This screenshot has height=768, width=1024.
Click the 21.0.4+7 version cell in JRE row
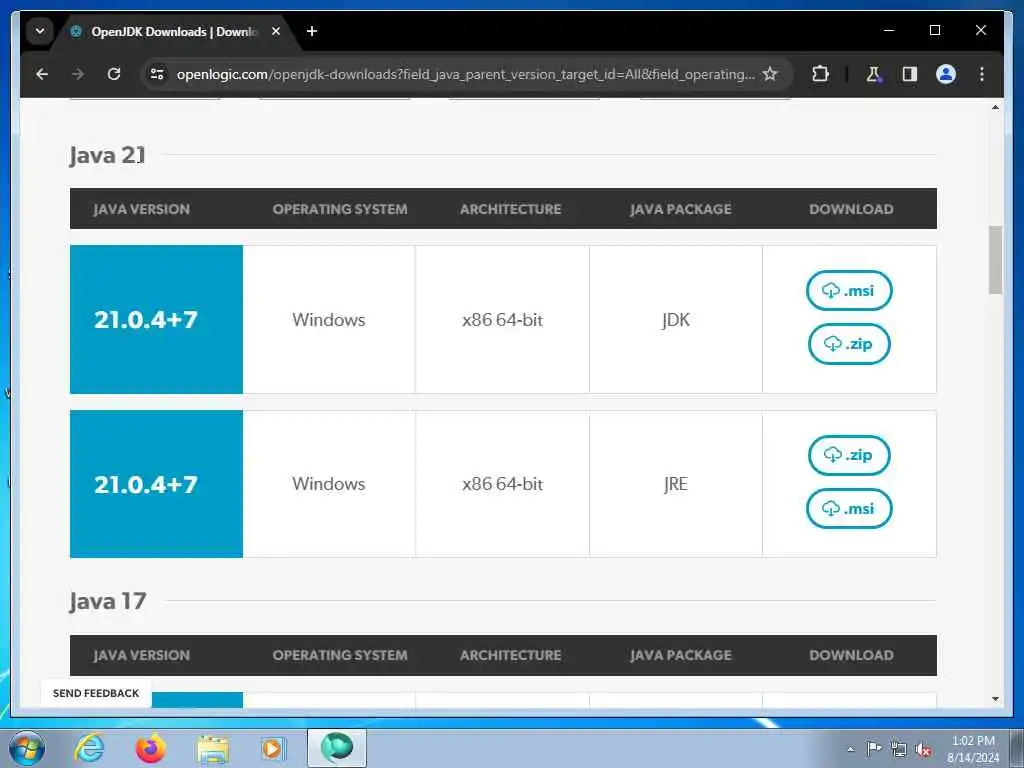[x=156, y=484]
